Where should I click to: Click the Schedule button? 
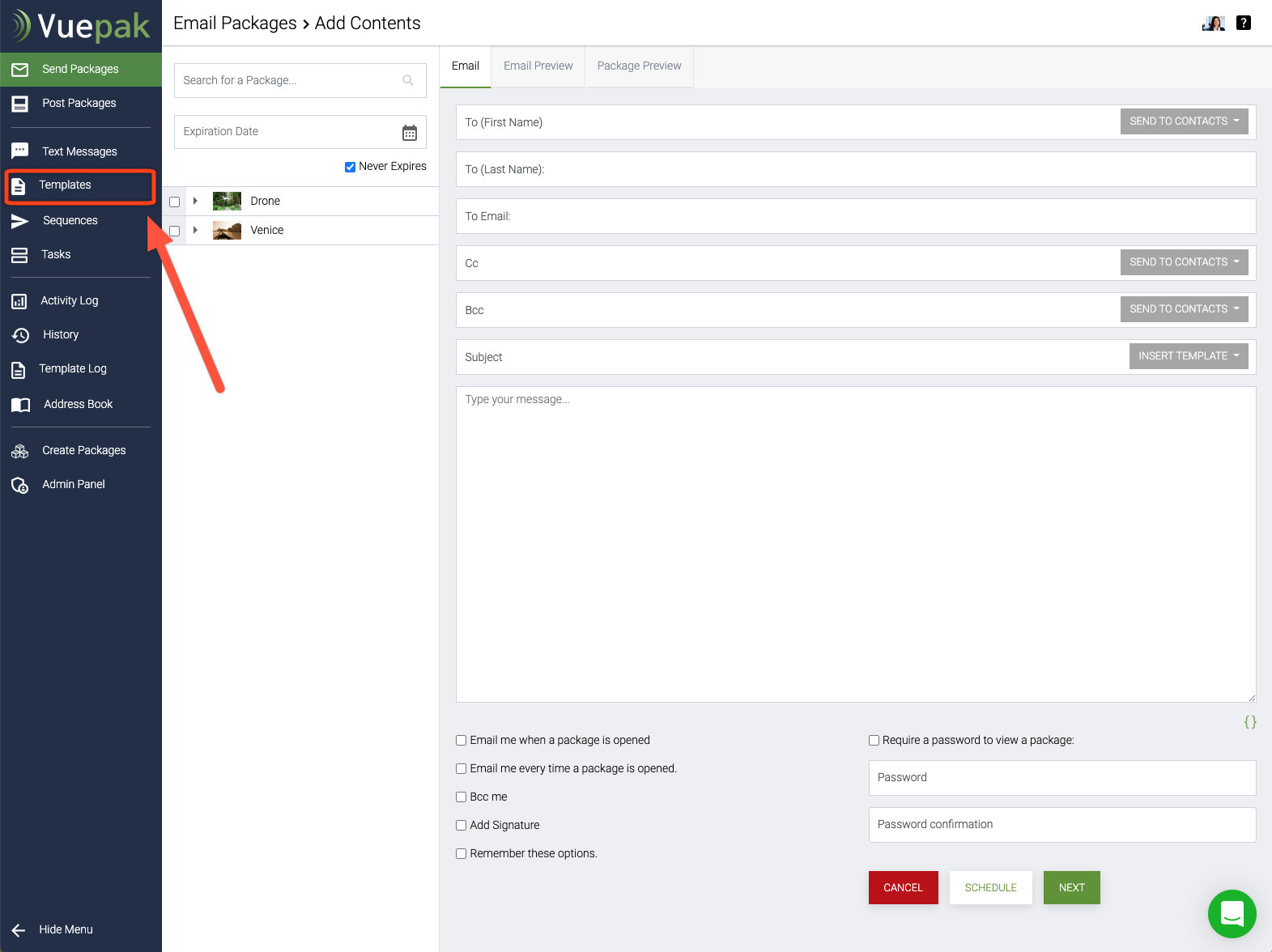coord(990,888)
